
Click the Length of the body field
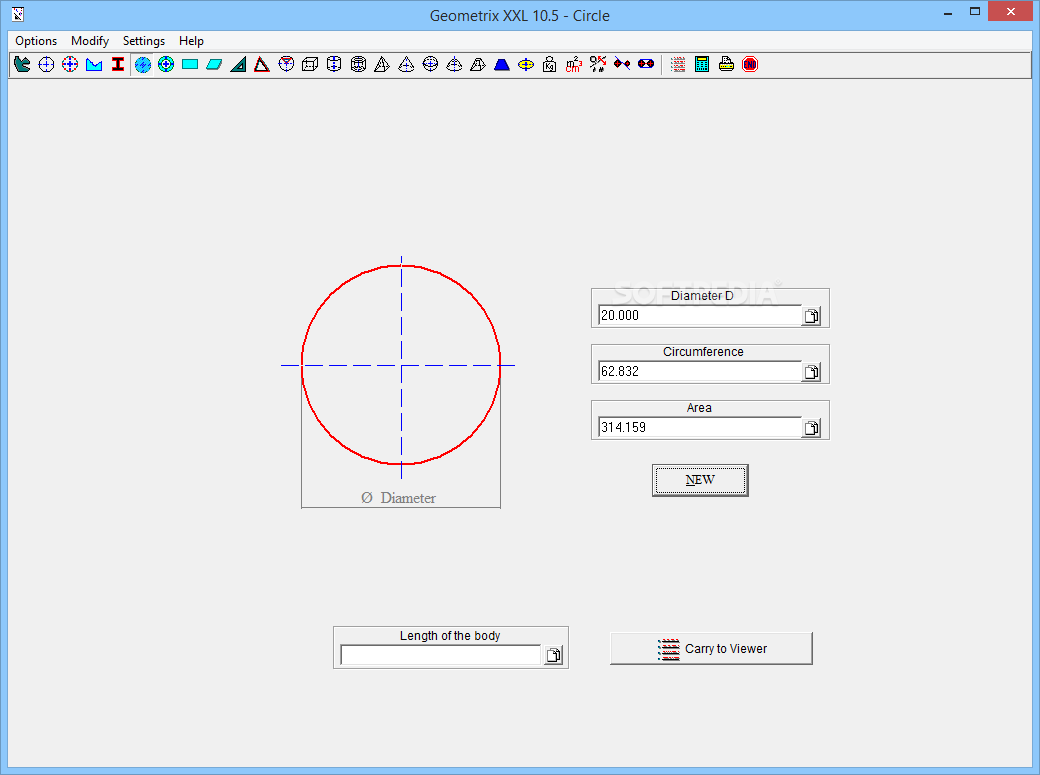tap(440, 655)
